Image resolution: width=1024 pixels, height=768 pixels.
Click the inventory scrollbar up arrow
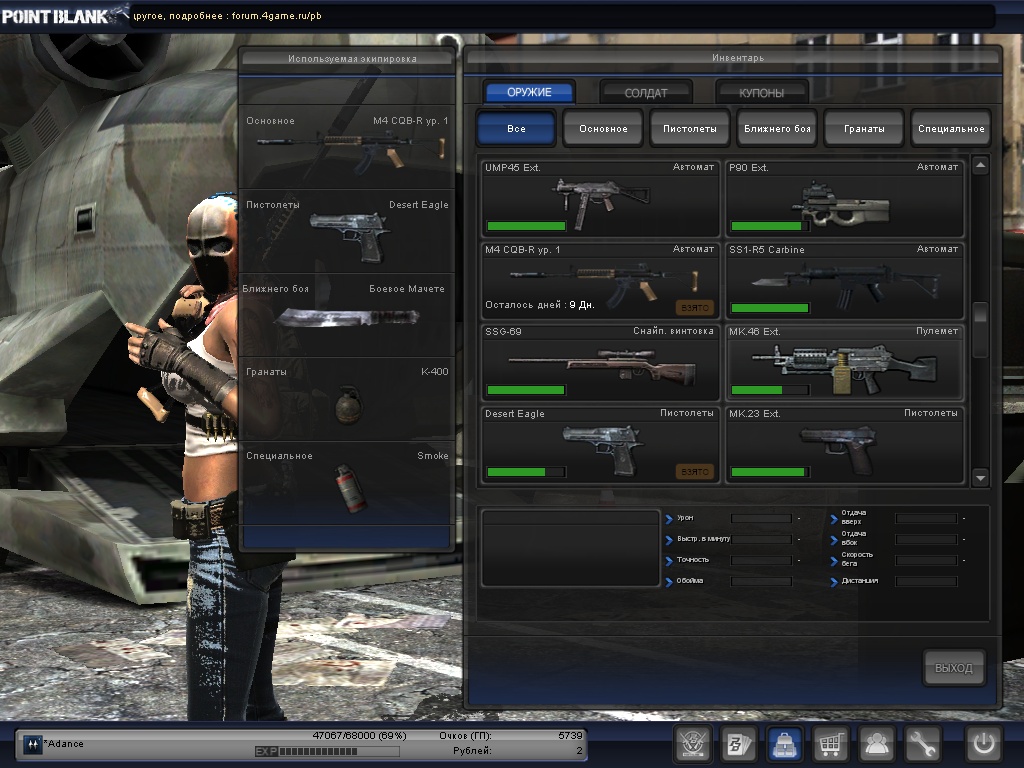[980, 166]
